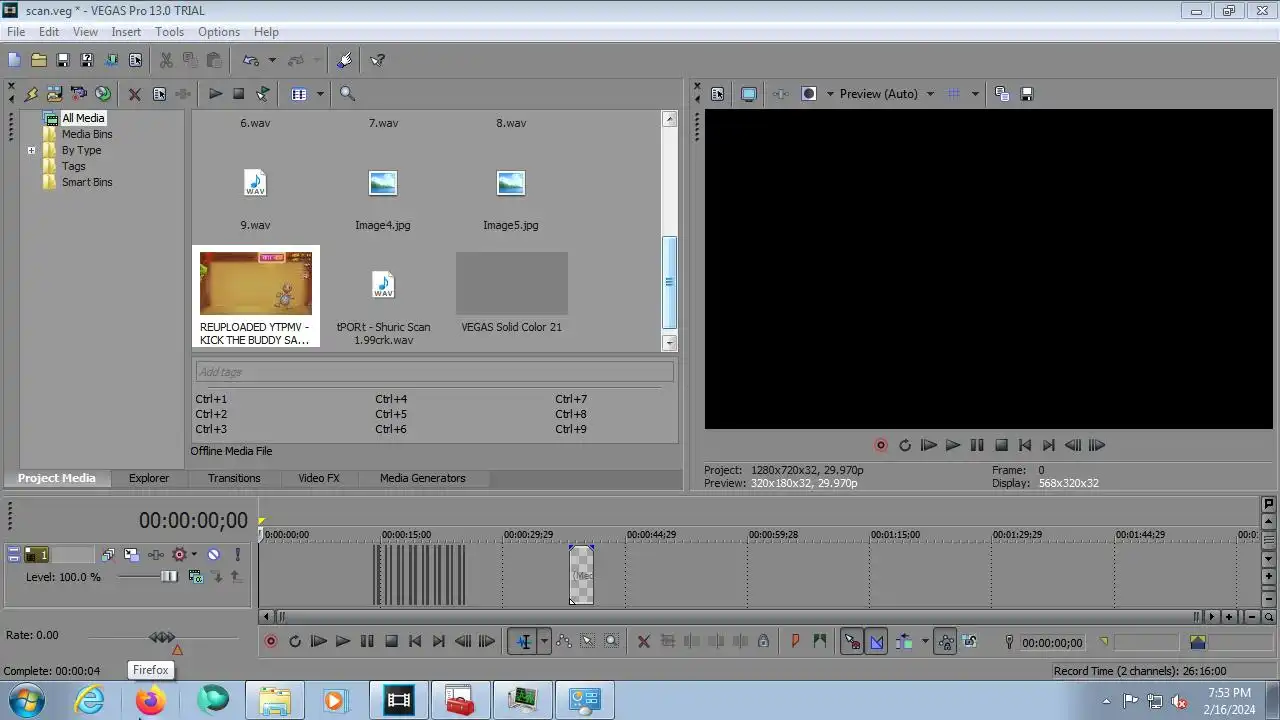Create a new project from the main toolbar
Screen dimensions: 1280x720
coord(14,60)
